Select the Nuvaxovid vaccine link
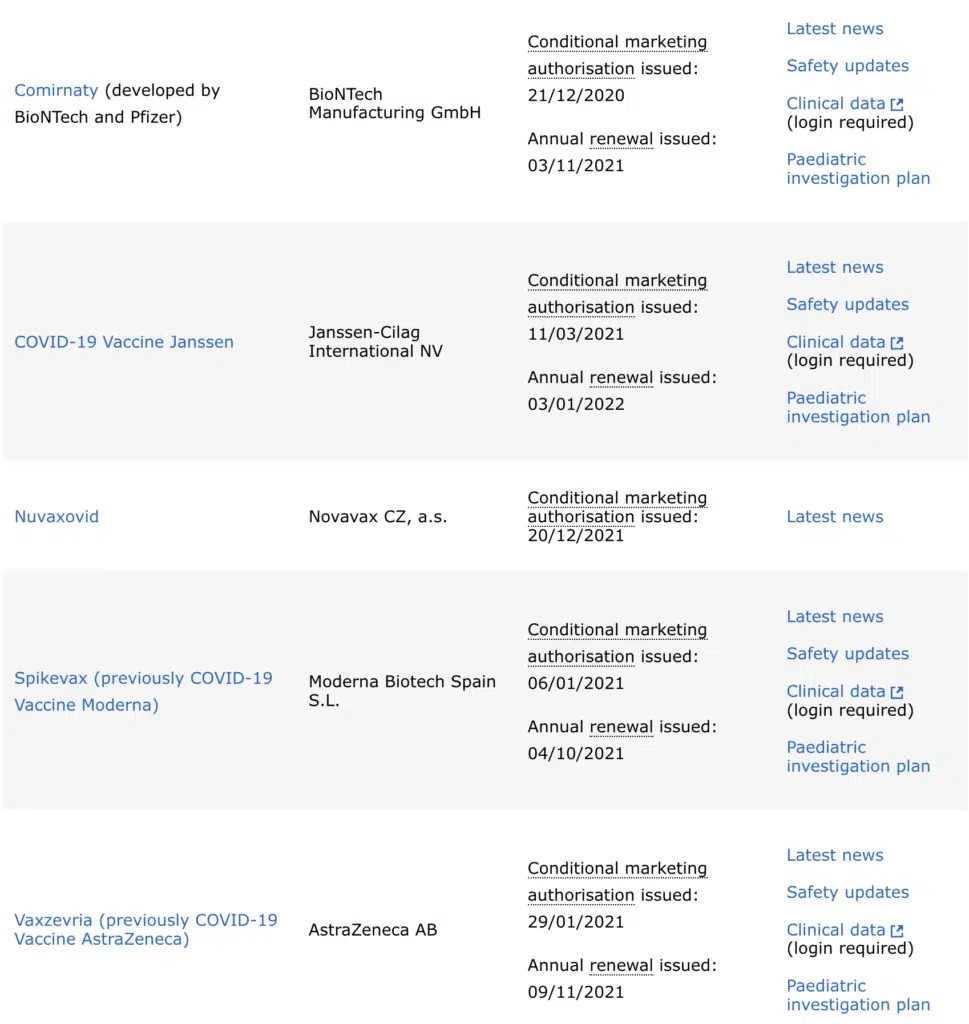Viewport: 969px width, 1024px height. pos(57,517)
